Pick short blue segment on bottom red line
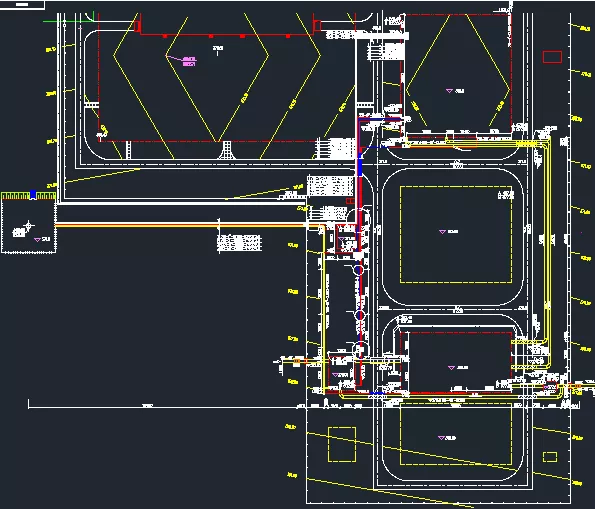Image resolution: width=595 pixels, height=509 pixels. click(376, 393)
